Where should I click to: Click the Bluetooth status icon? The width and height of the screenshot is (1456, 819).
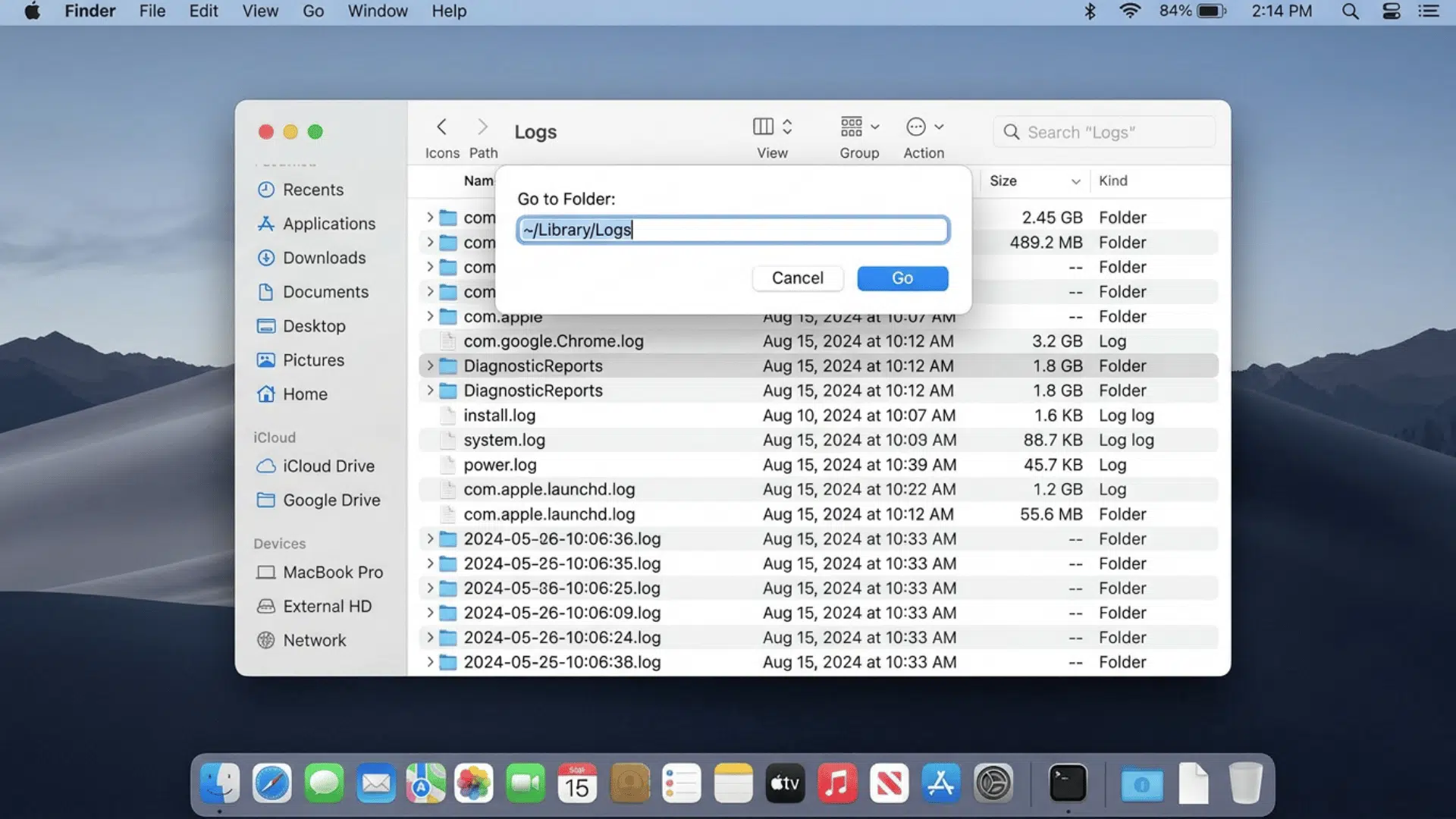pos(1090,11)
